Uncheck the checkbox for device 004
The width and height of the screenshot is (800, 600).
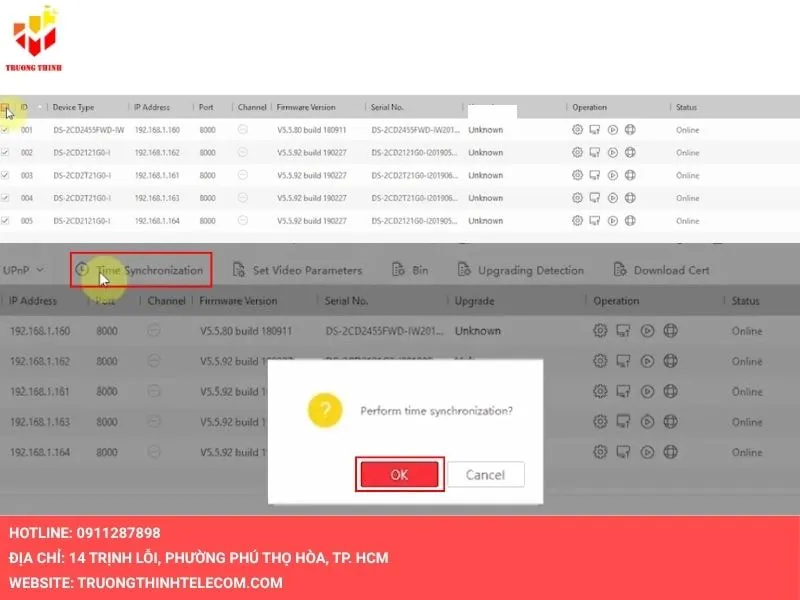coord(6,198)
